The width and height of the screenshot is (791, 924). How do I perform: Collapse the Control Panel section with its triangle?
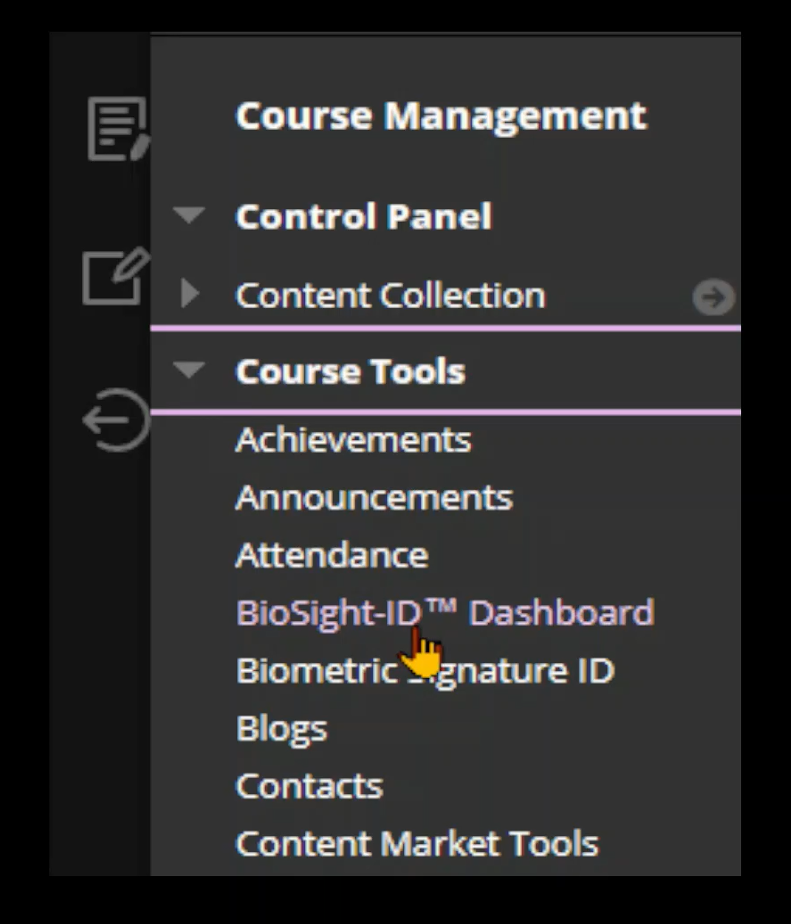pos(189,214)
